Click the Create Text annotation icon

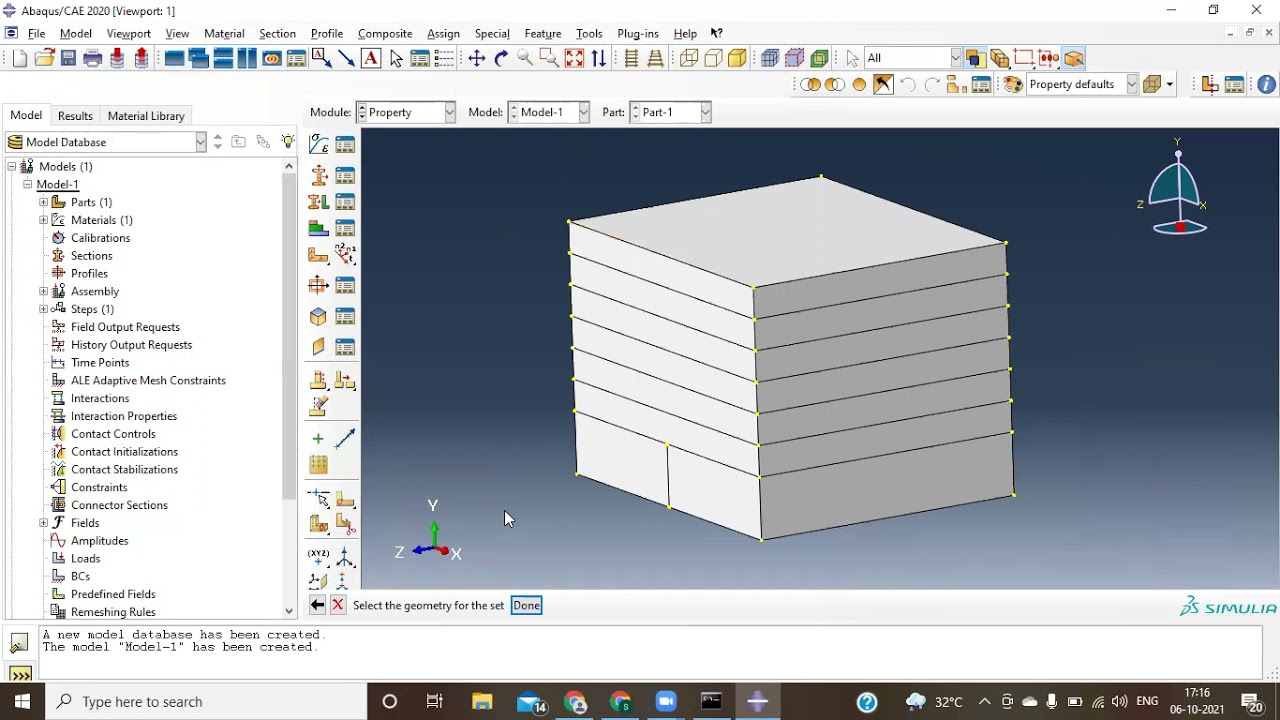(x=371, y=59)
